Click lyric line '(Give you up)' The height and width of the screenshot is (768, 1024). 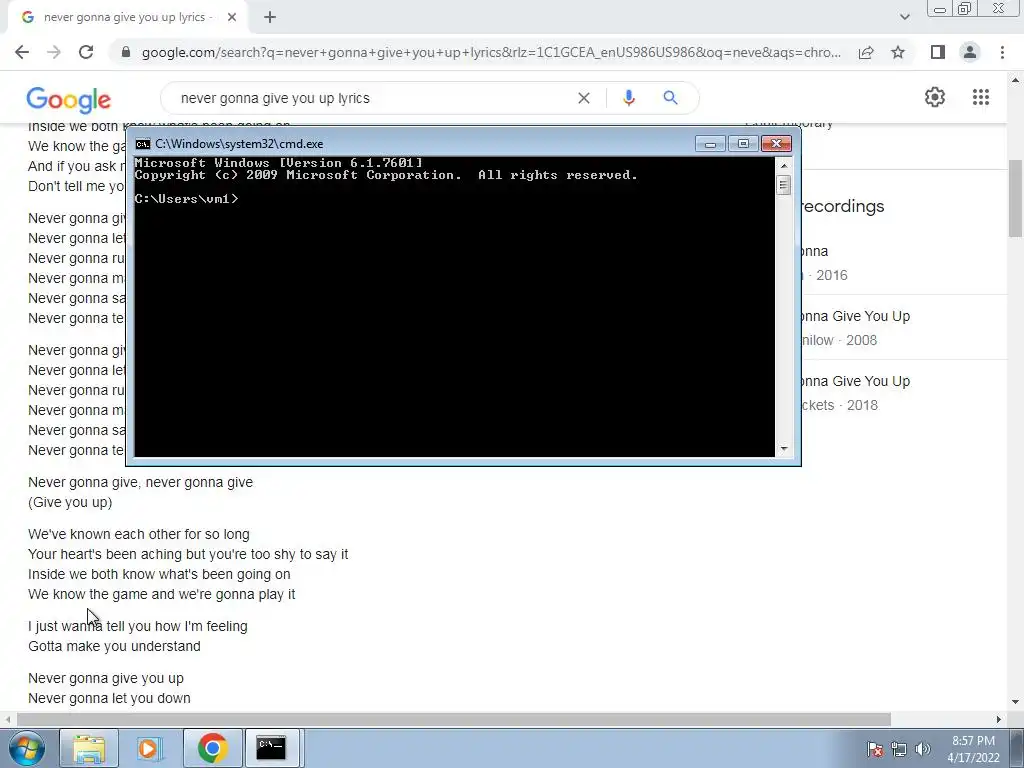click(x=70, y=502)
